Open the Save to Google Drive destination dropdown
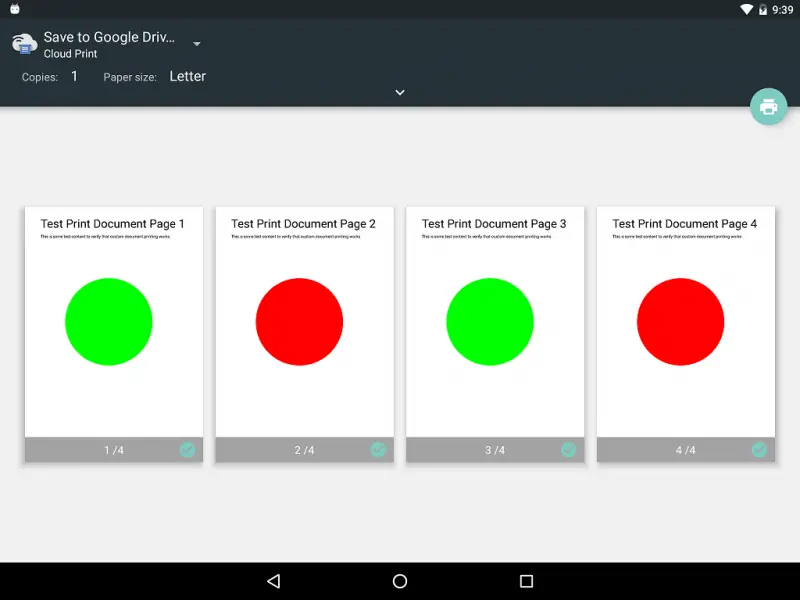800x600 pixels. coord(197,43)
